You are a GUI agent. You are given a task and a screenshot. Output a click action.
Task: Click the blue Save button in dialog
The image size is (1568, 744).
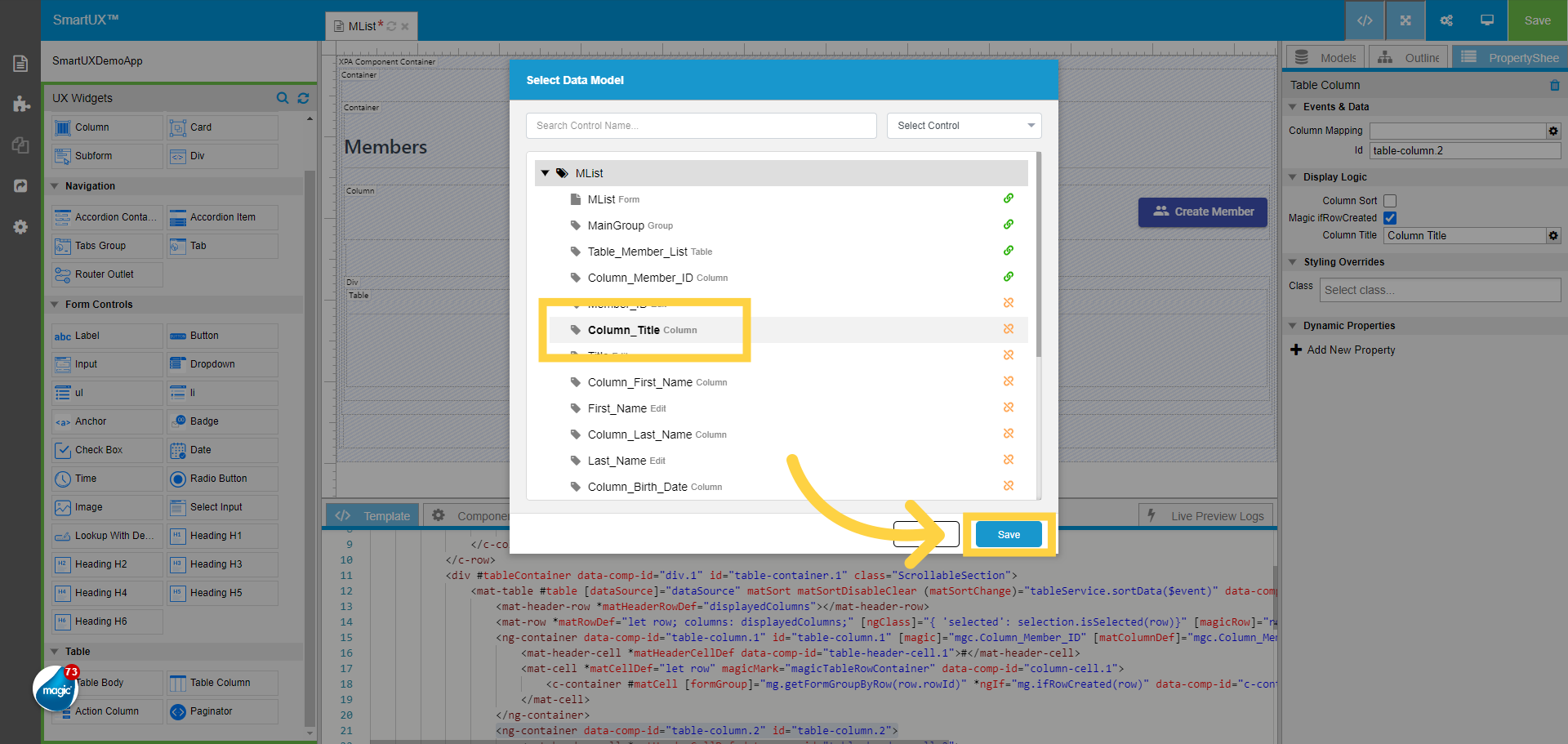tap(1009, 535)
